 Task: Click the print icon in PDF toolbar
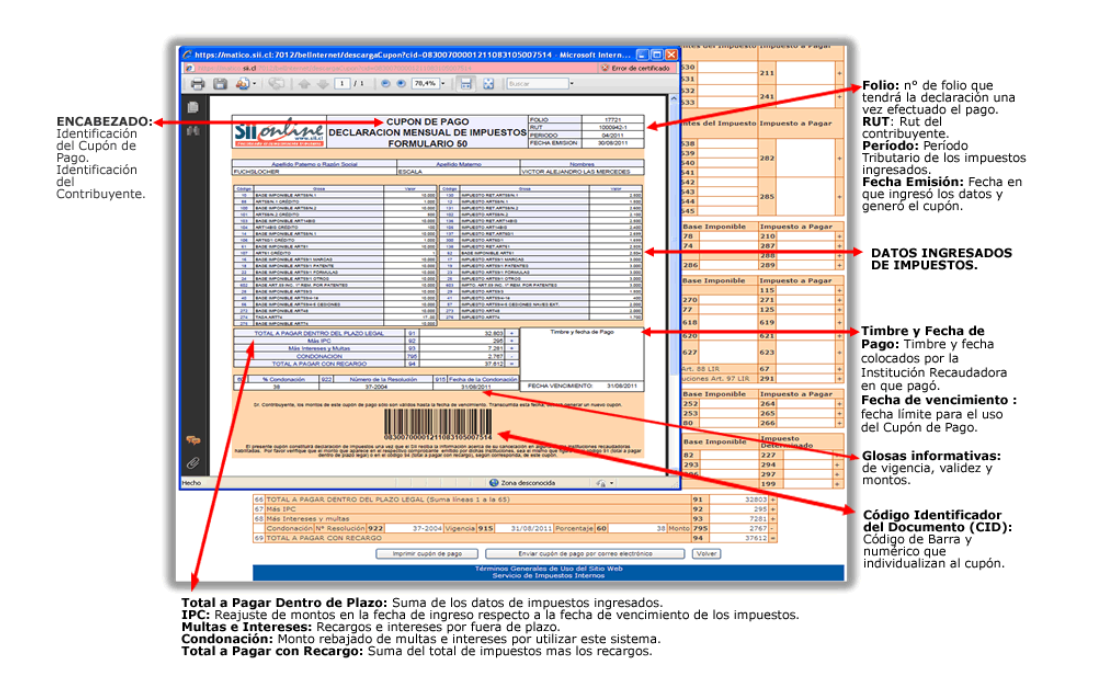(197, 84)
